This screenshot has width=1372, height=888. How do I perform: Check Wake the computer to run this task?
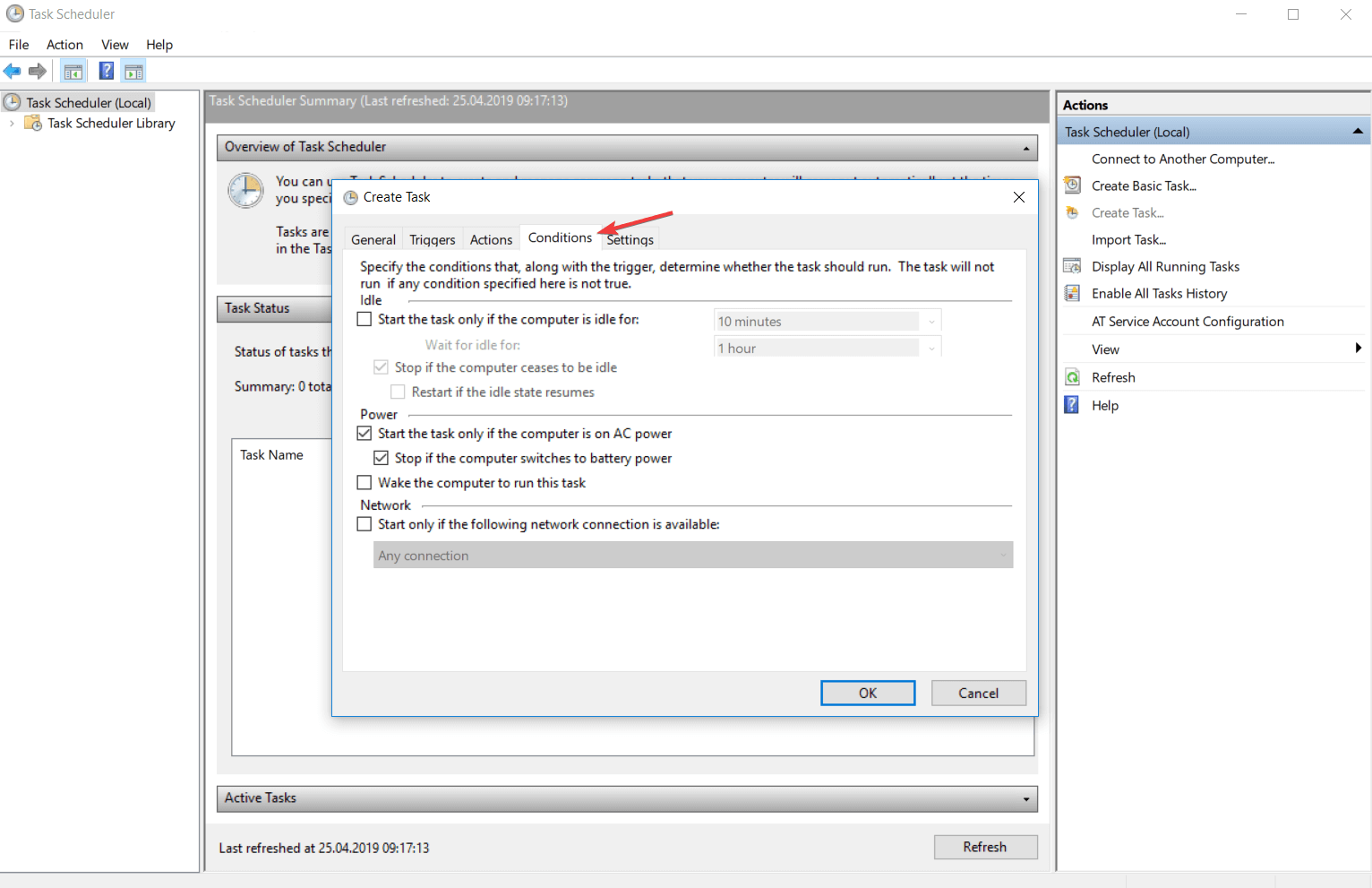click(x=364, y=482)
